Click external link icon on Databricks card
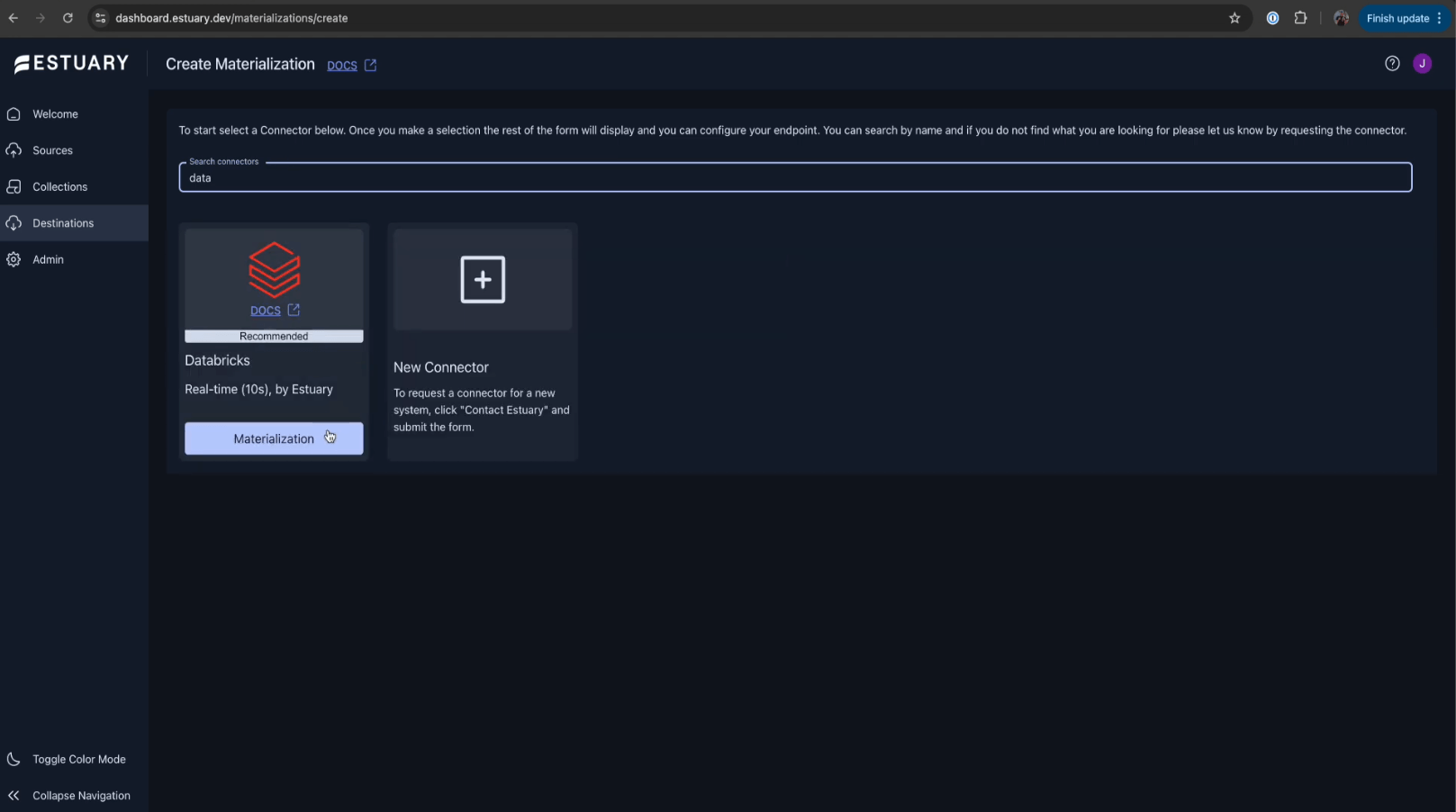1456x812 pixels. 294,310
